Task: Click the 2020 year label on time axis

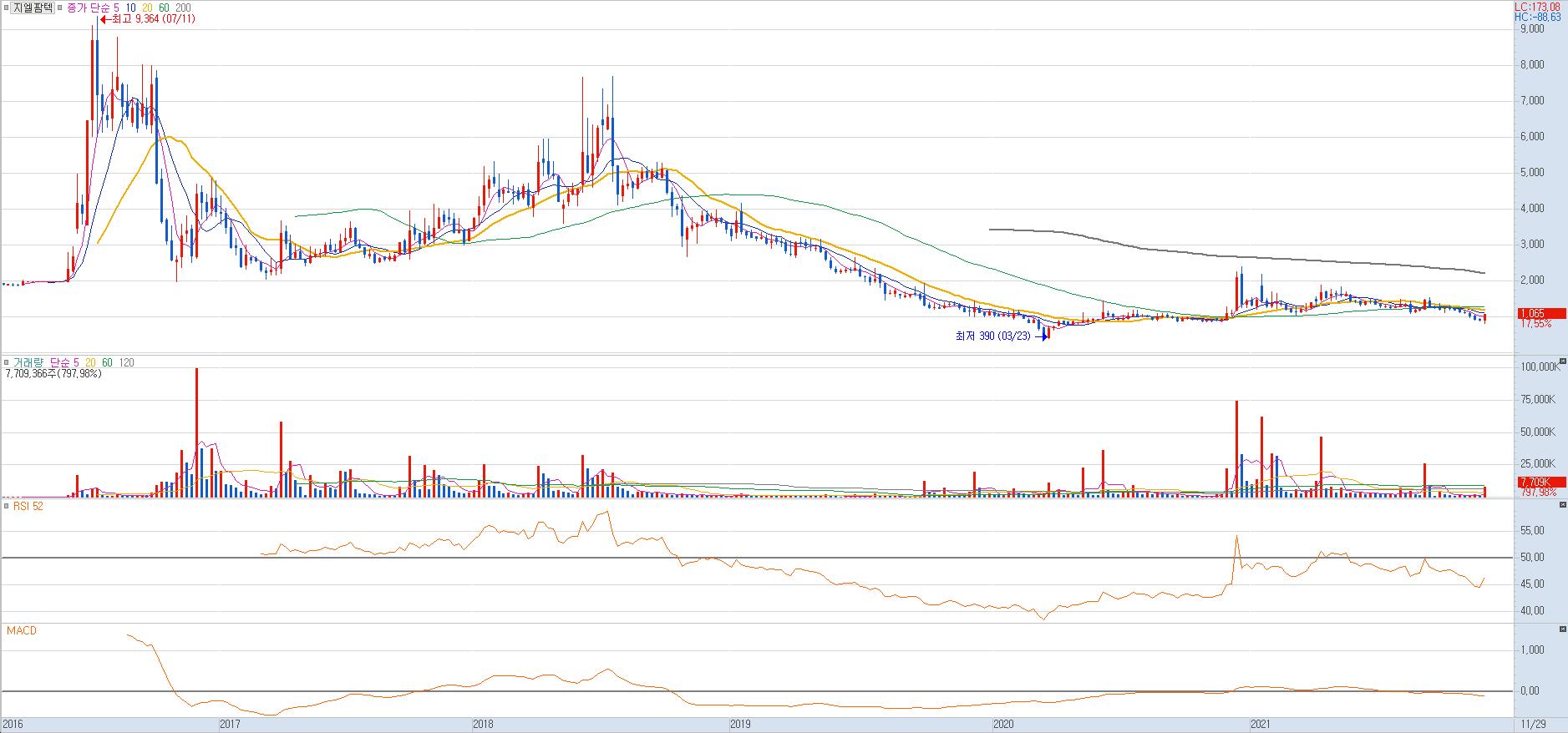Action: pos(1003,725)
